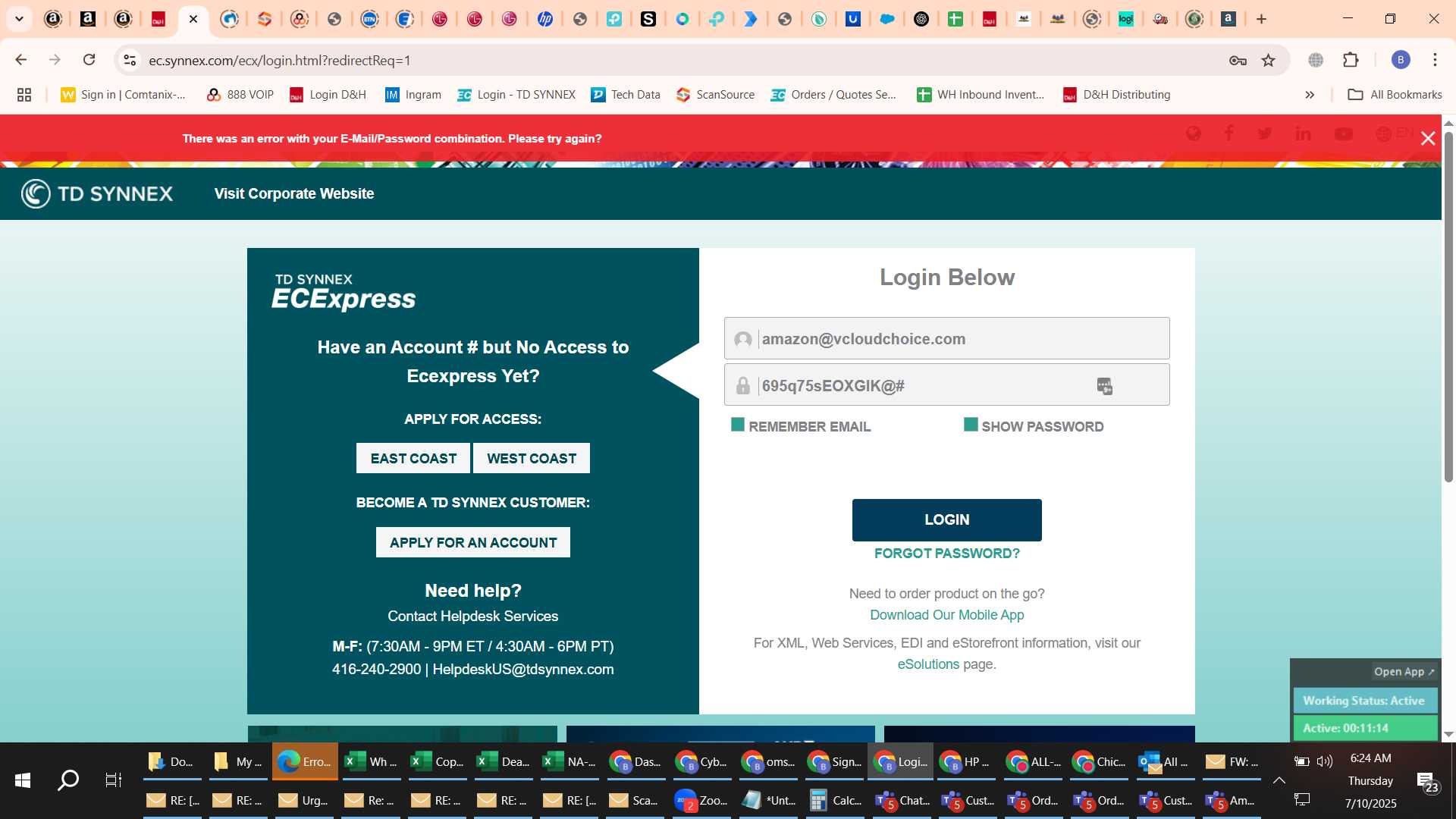
Task: Click the address bar URL
Action: click(279, 61)
